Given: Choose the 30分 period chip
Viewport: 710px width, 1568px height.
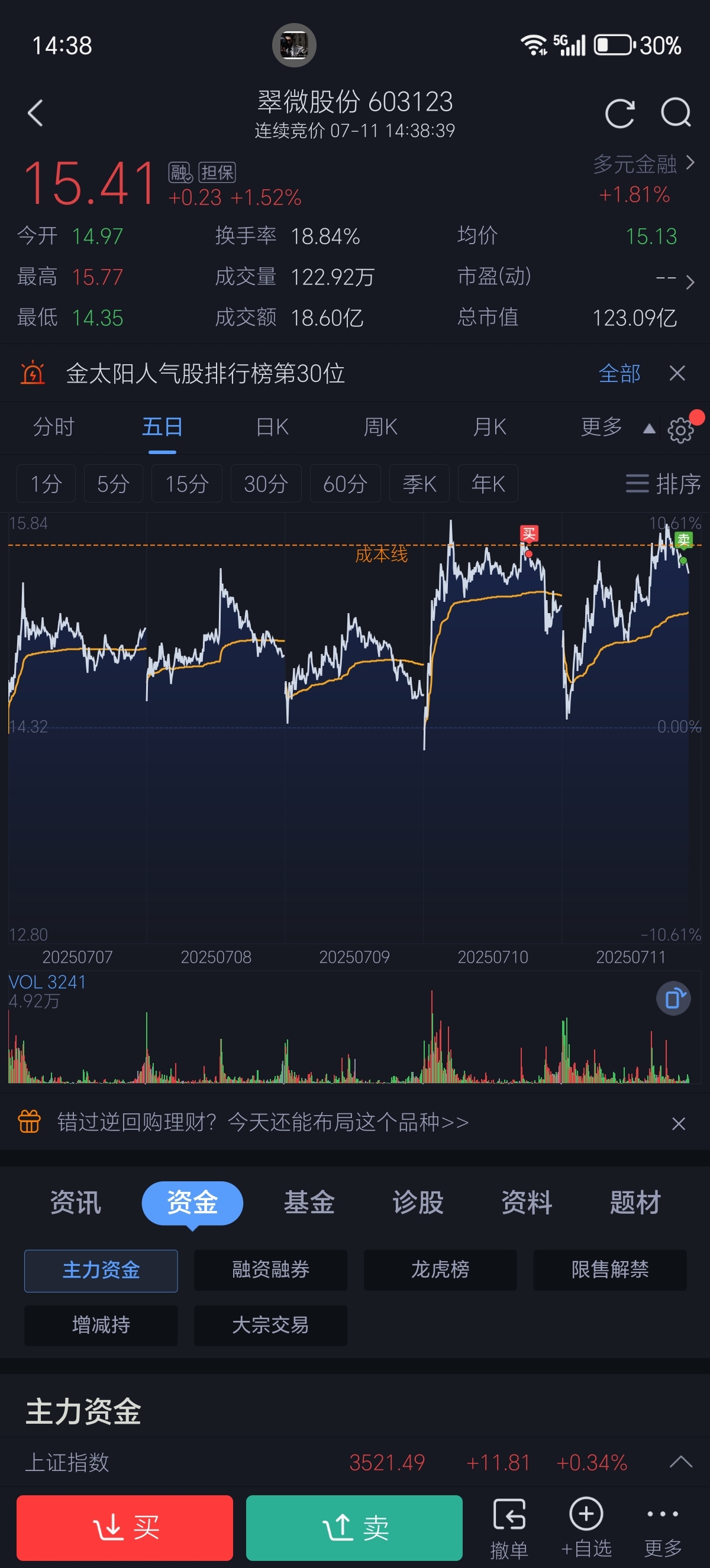Looking at the screenshot, I should [266, 483].
